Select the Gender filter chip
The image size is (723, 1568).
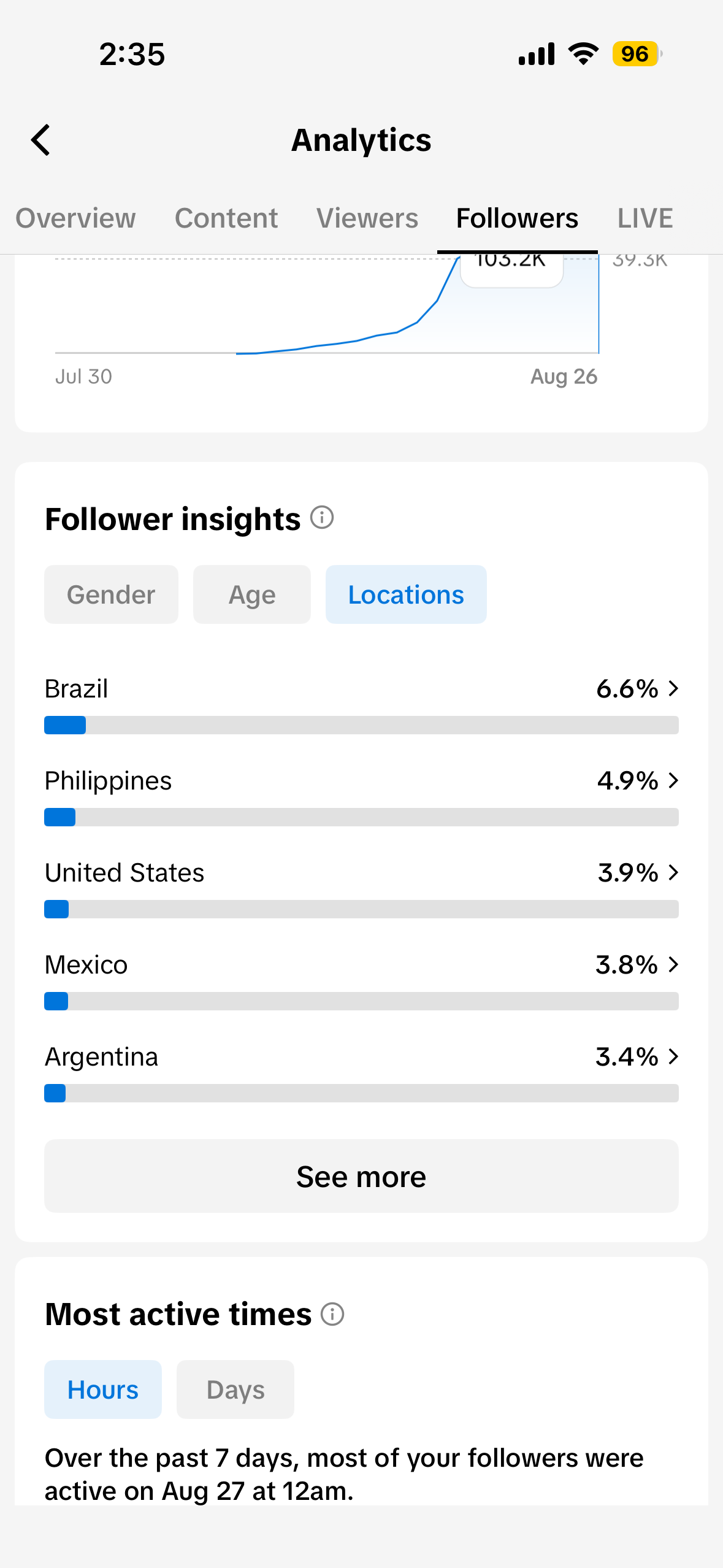pyautogui.click(x=111, y=594)
